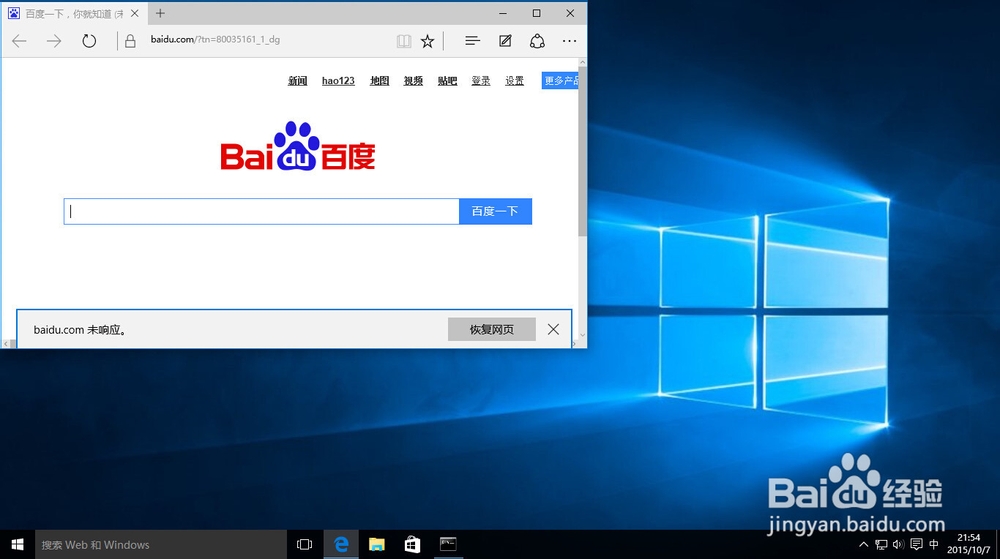Click the 更多产品 blue button
The width and height of the screenshot is (1000, 559).
click(560, 80)
